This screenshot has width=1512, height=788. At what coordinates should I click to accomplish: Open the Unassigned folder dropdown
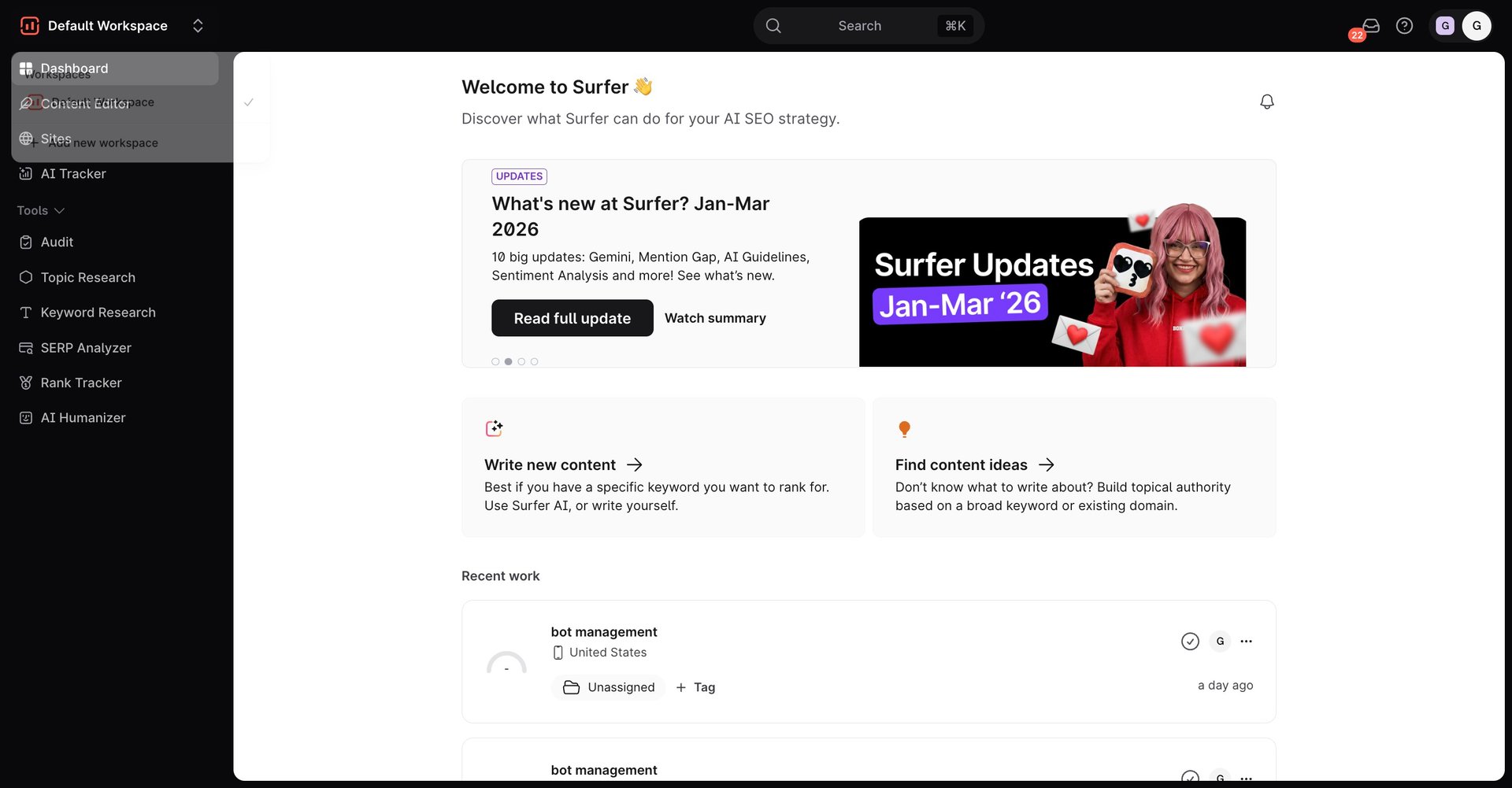[609, 687]
